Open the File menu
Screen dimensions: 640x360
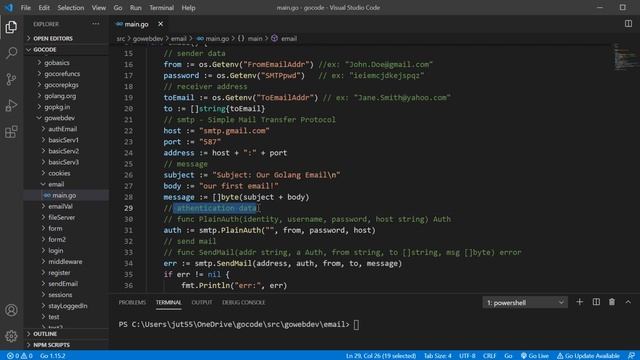[x=26, y=8]
